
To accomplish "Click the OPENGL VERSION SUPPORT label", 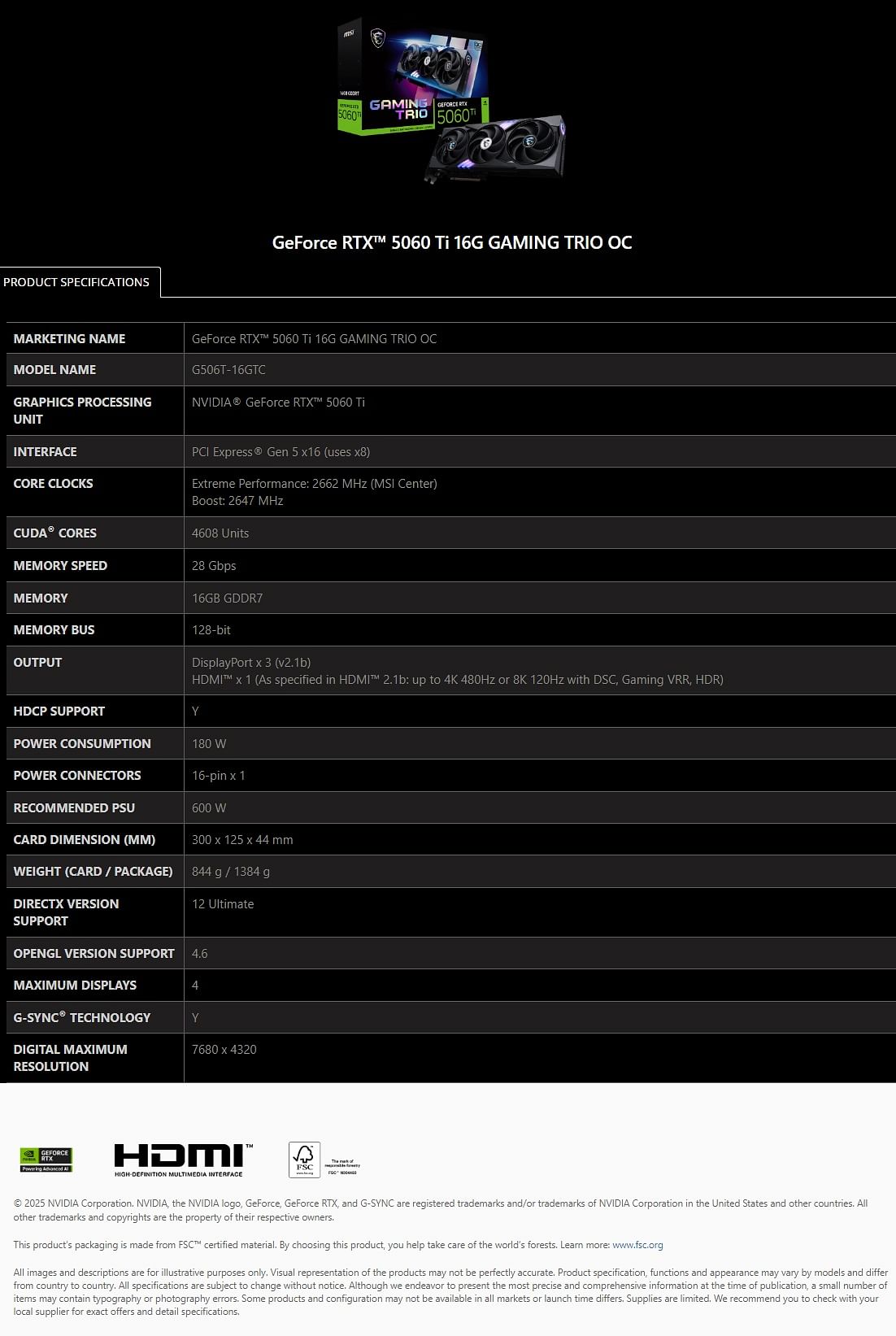I will coord(94,953).
